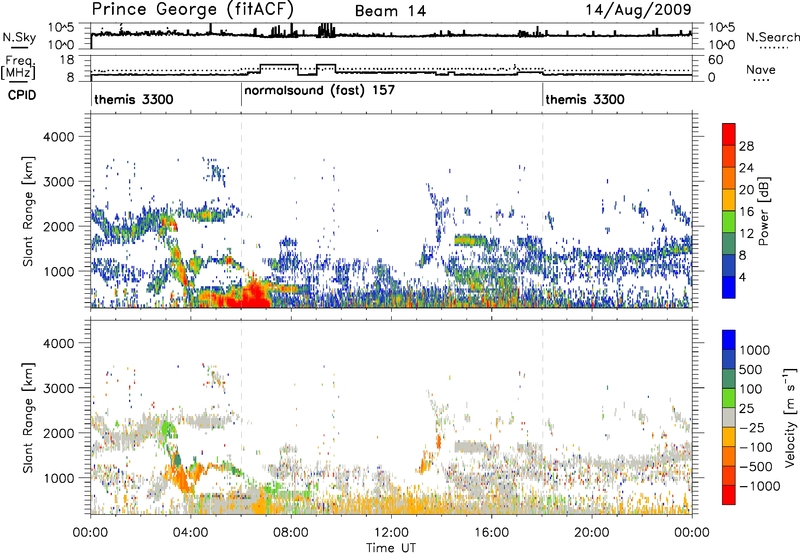Image resolution: width=800 pixels, height=554 pixels.
Task: Click '2000' tick on the velocity panel
Action: pos(59,433)
